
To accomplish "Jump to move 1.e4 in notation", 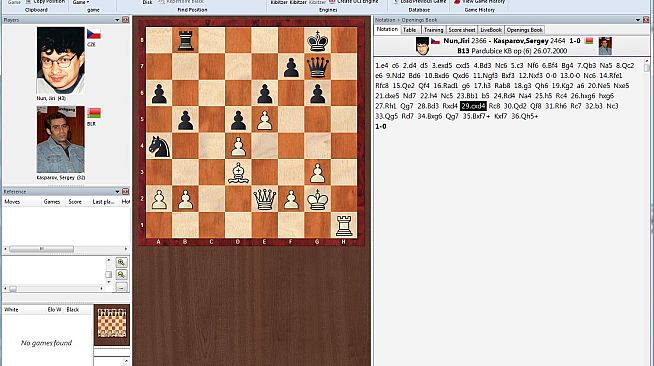I will [x=382, y=65].
